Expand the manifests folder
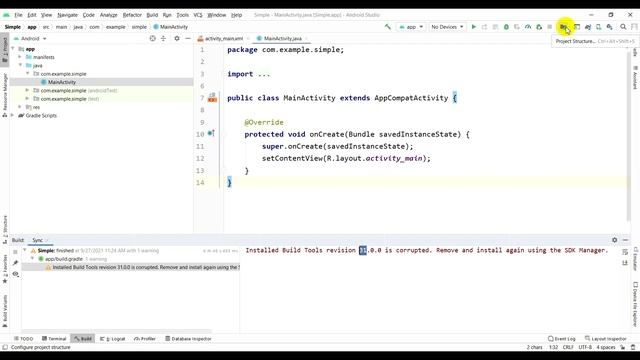The image size is (640, 360). click(20, 57)
